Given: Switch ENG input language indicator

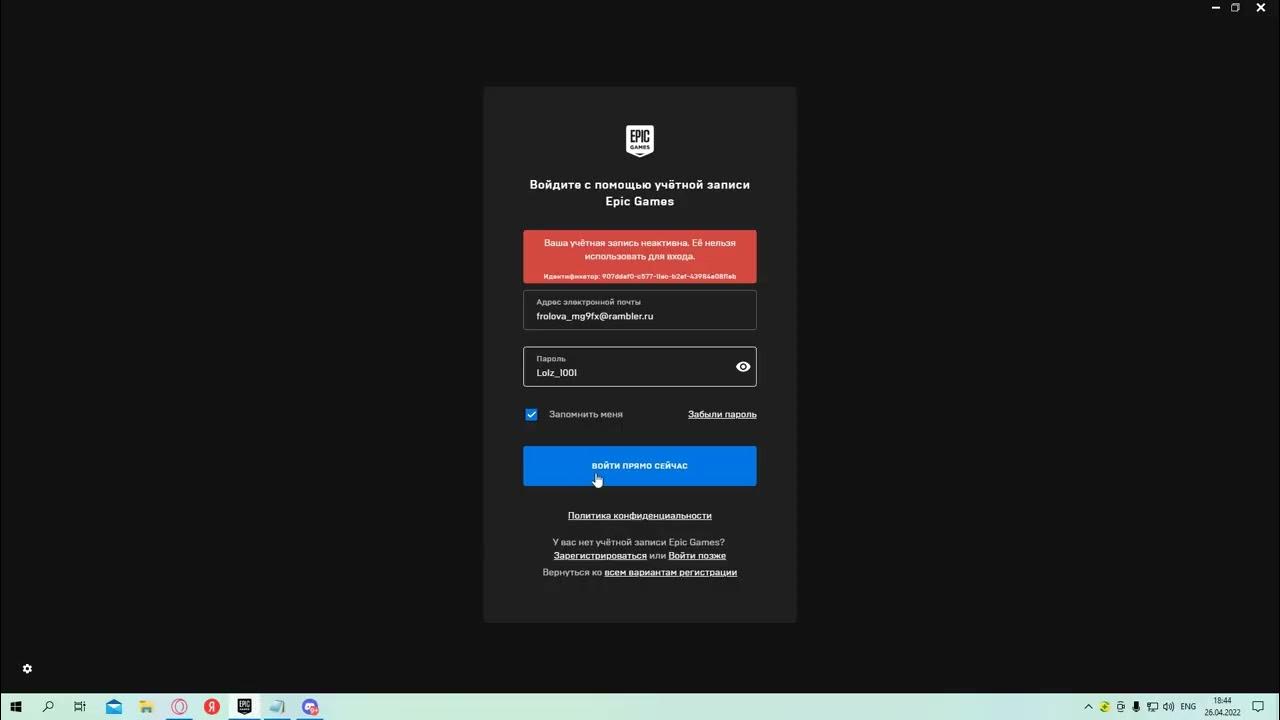Looking at the screenshot, I should tap(1188, 707).
